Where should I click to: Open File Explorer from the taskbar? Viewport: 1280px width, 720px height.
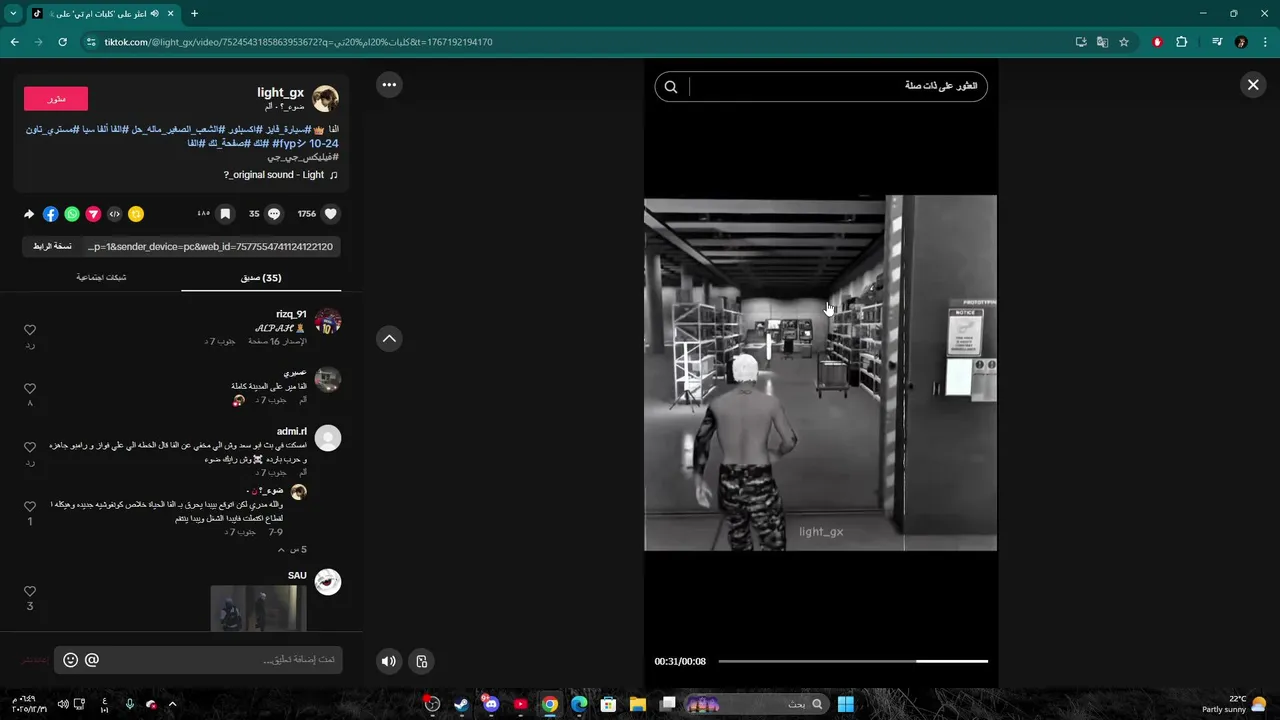point(637,704)
